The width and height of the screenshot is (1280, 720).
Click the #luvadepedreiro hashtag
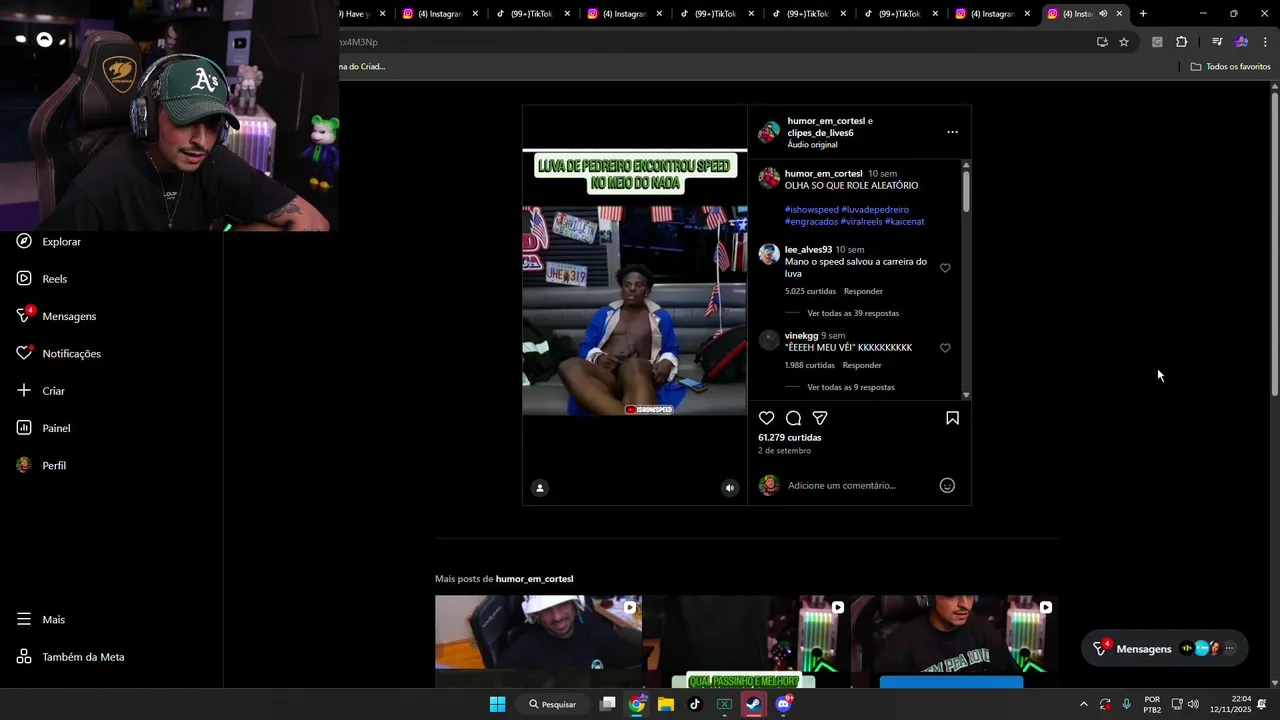pyautogui.click(x=875, y=210)
